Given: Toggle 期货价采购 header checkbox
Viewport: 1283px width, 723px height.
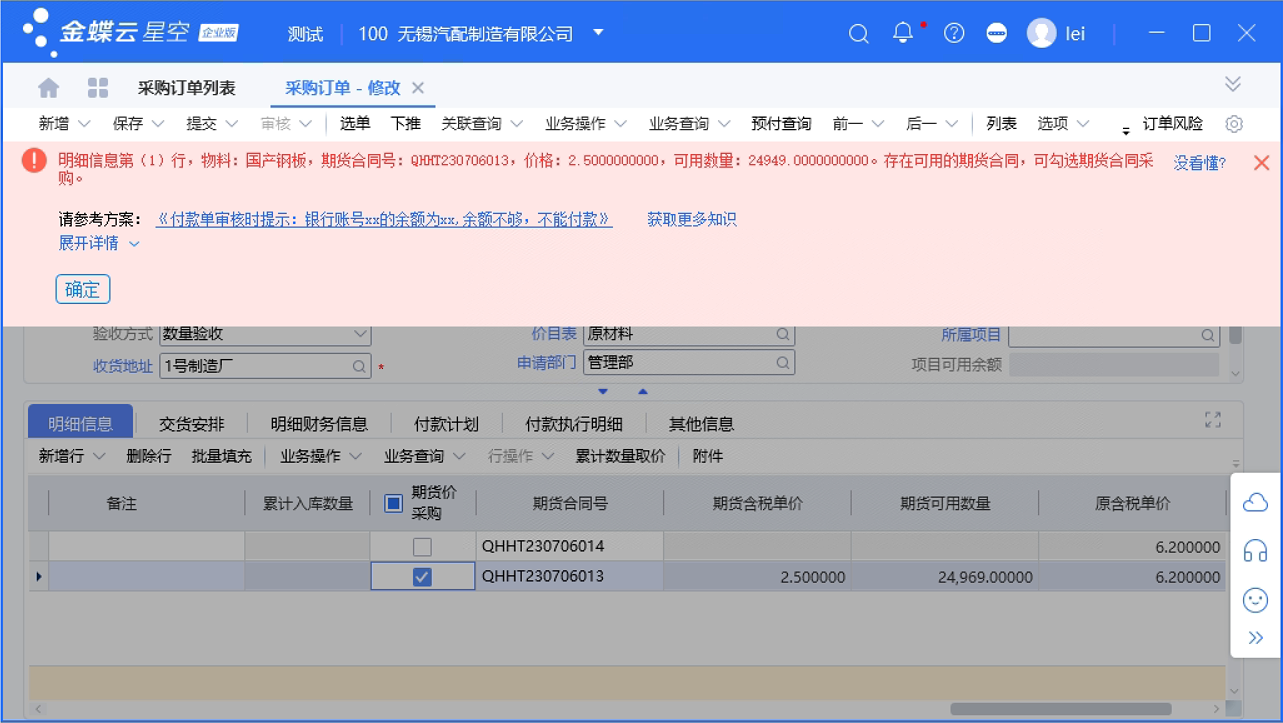Looking at the screenshot, I should (393, 503).
